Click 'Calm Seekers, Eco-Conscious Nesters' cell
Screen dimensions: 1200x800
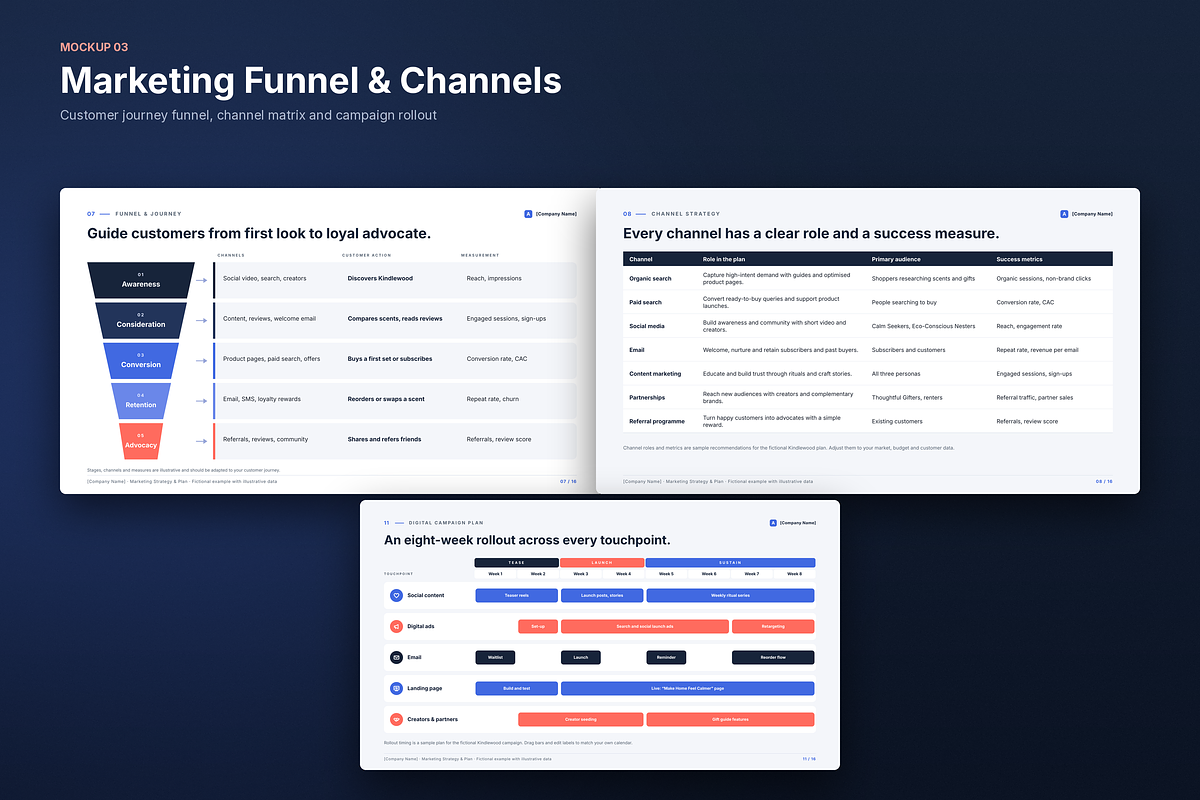point(924,326)
